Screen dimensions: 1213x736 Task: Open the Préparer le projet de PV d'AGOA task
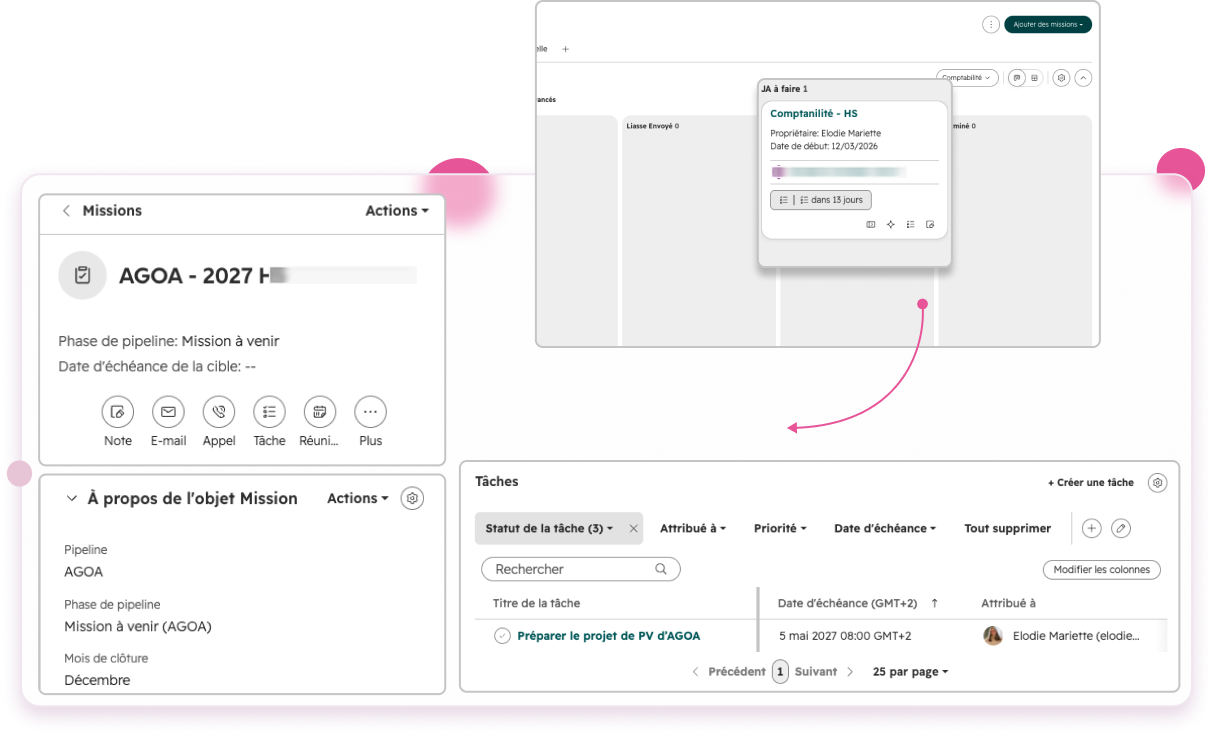609,636
